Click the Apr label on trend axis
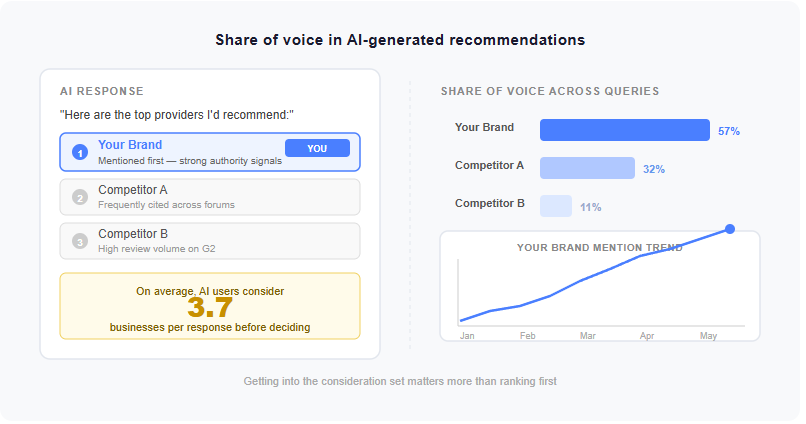This screenshot has height=424, width=806. tap(648, 336)
